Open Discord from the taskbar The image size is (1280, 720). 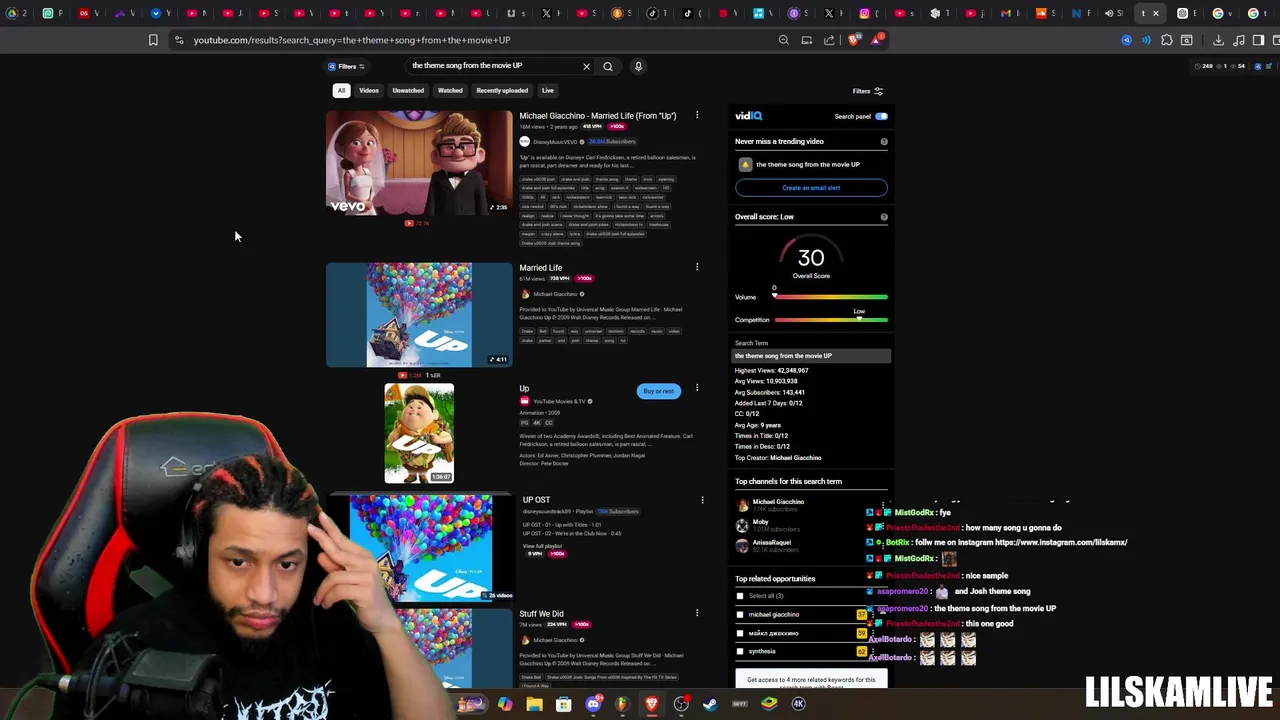point(593,704)
